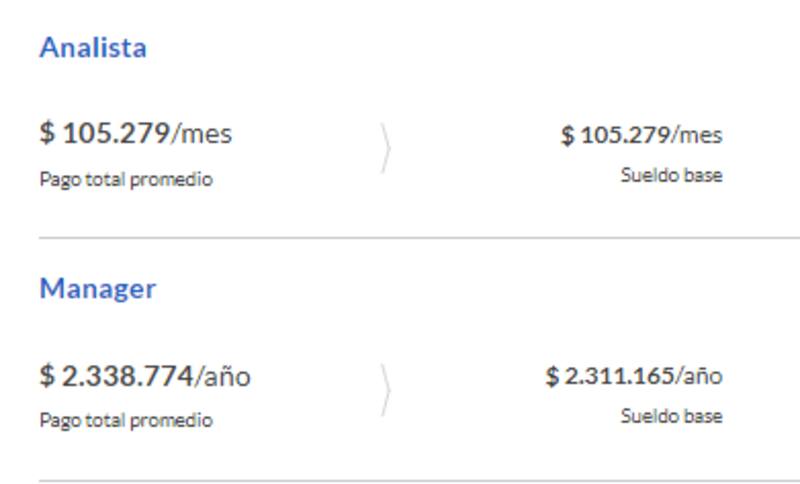Viewport: 800px width, 484px height.
Task: Click Manager's 2.338.774 total pay figure
Action: (x=127, y=376)
